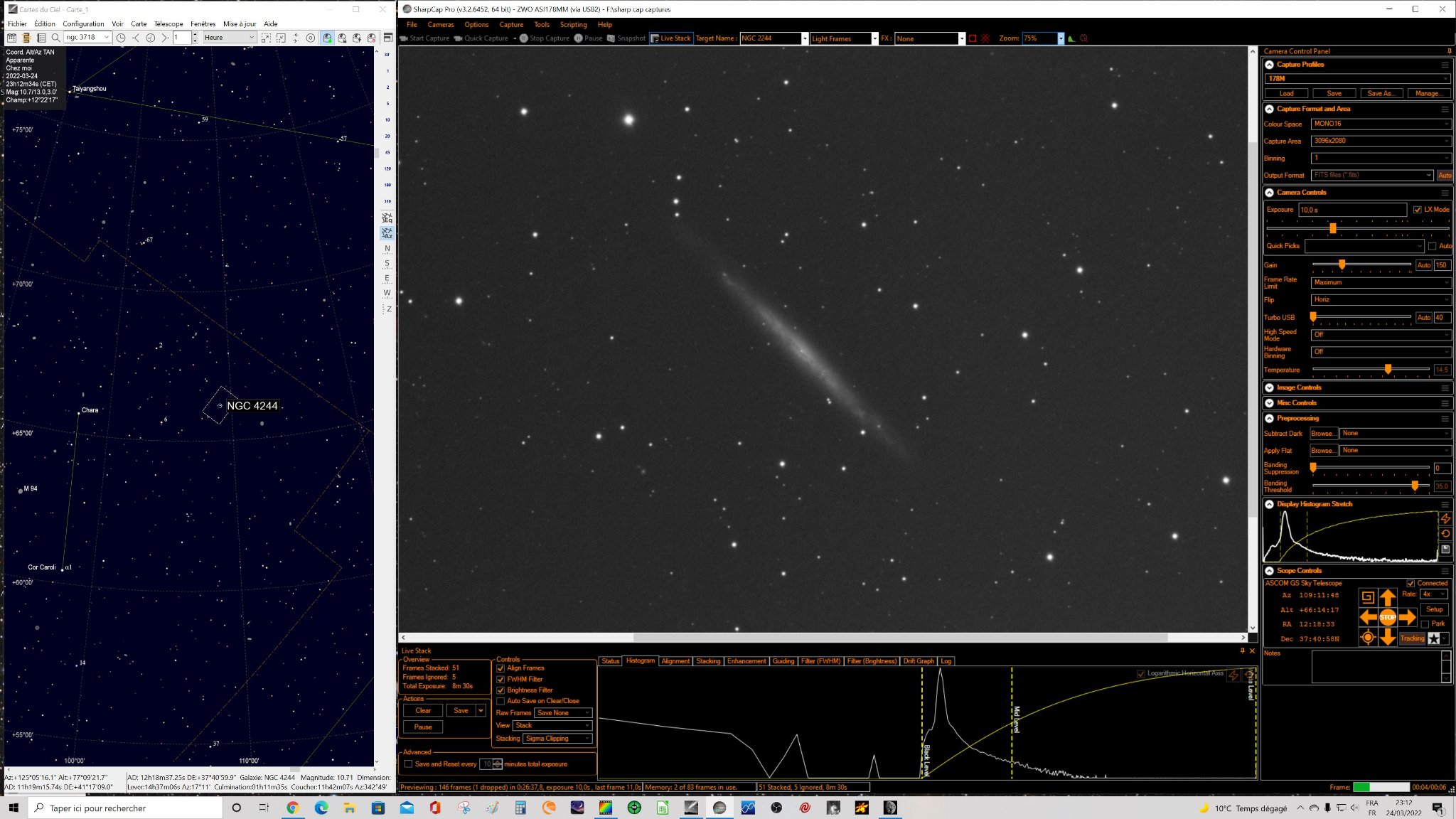Click the auto-stretch lightning bolt icon
The width and height of the screenshot is (1456, 819).
click(x=1445, y=518)
